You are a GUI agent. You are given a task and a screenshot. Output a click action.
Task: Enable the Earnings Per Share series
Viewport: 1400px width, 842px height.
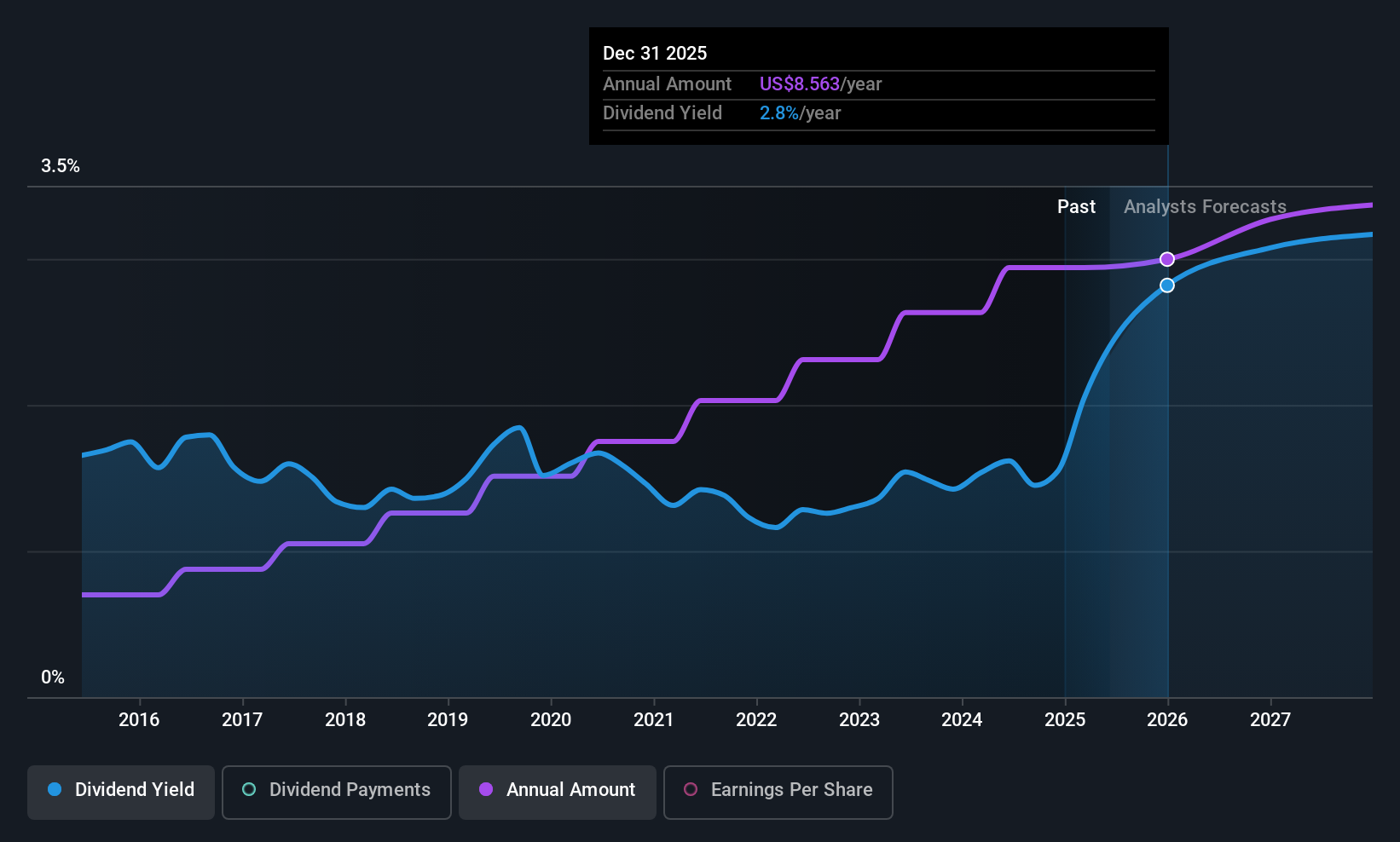[x=778, y=792]
